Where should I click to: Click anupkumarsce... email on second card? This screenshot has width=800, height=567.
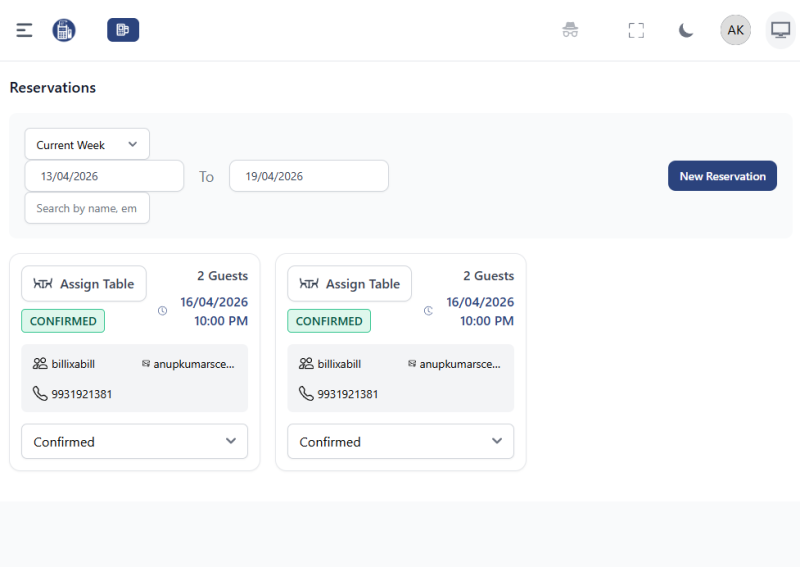460,364
